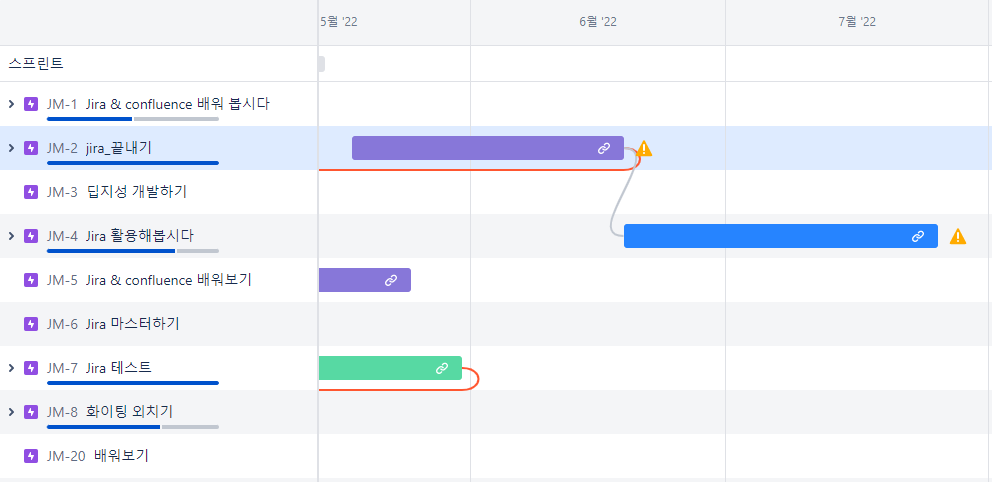Screen dimensions: 992x482
Task: Expand the JM-8 화이팅 외치기 epic
Action: [x=11, y=412]
